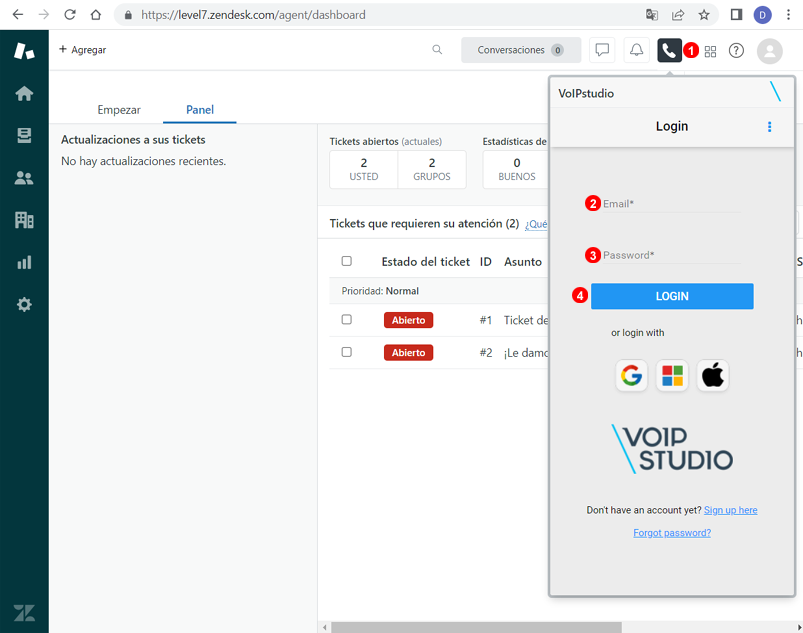Viewport: 803px width, 633px height.
Task: Reload the browser page
Action: 70,15
